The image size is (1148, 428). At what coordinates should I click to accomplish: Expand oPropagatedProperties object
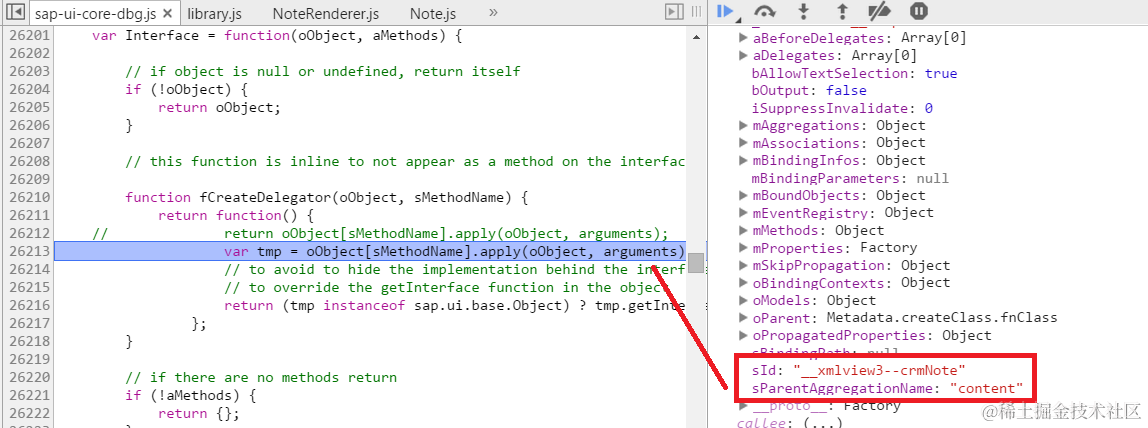[743, 336]
